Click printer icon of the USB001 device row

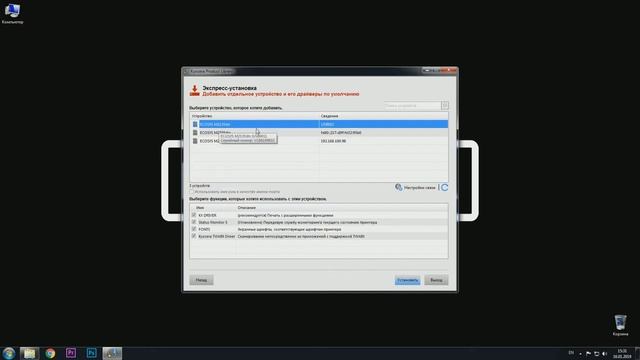pyautogui.click(x=195, y=124)
